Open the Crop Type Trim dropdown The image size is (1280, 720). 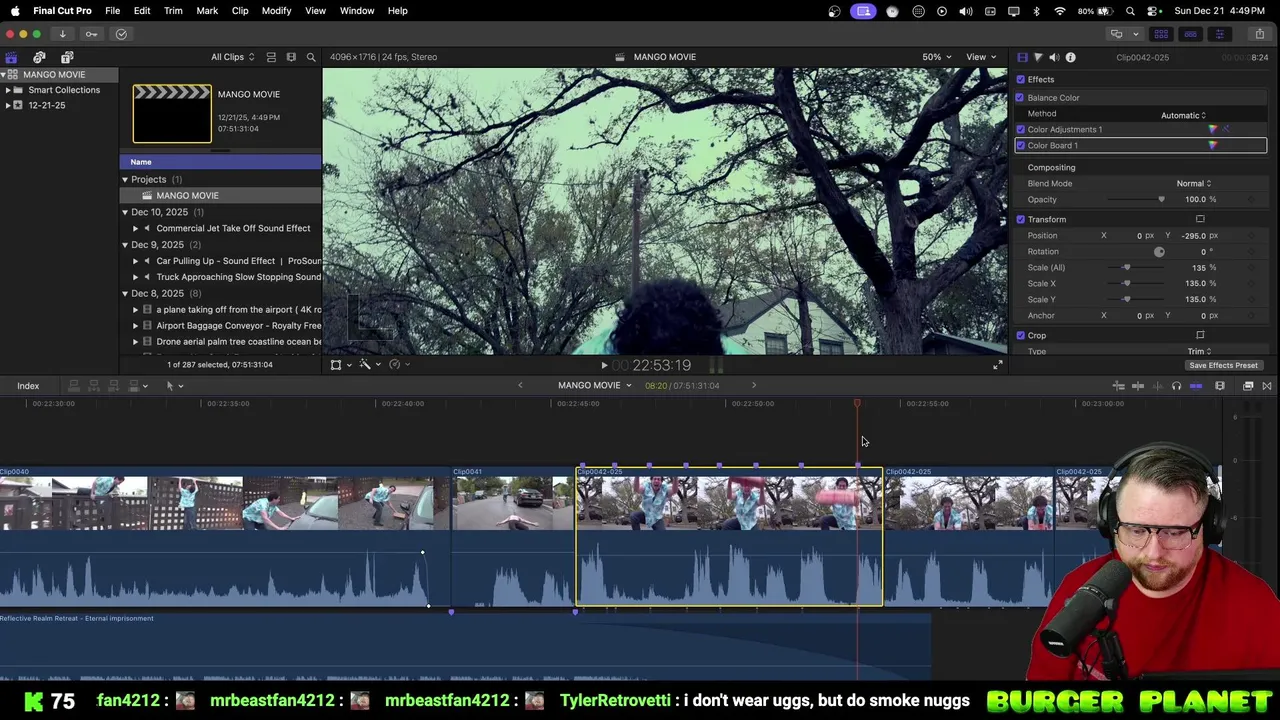(x=1199, y=351)
